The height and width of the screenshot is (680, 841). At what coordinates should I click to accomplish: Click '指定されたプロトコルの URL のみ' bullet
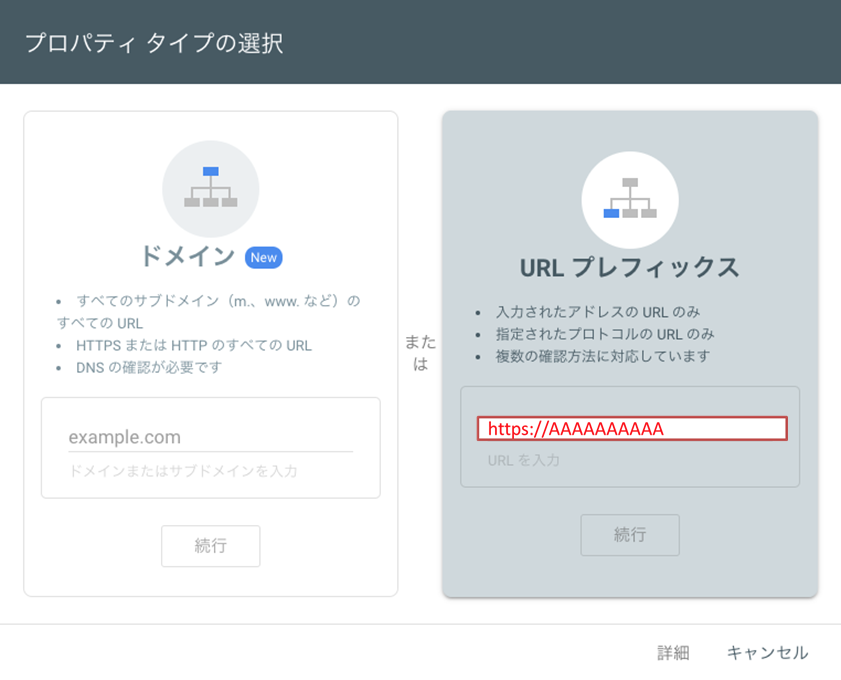click(x=605, y=334)
